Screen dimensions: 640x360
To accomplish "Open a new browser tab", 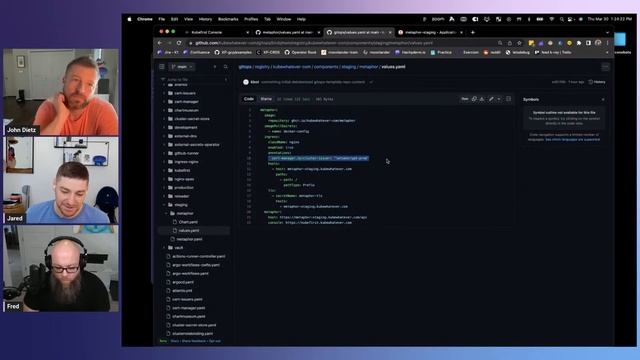I will click(473, 32).
